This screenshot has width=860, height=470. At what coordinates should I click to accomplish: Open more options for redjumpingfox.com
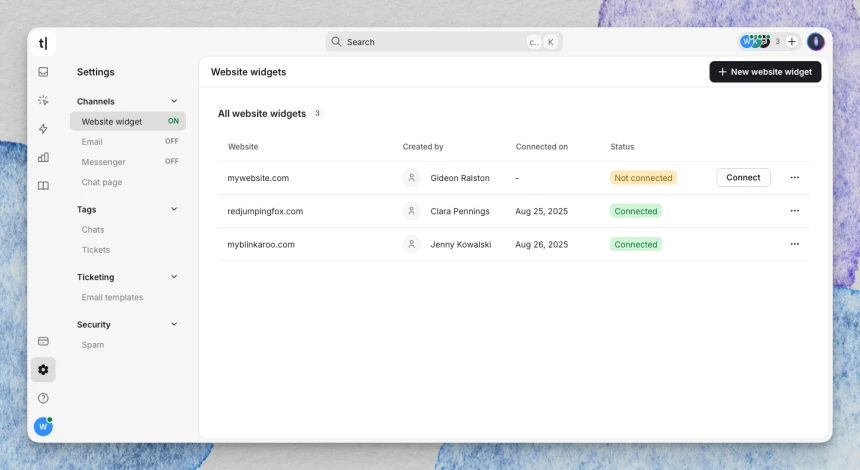pos(795,211)
